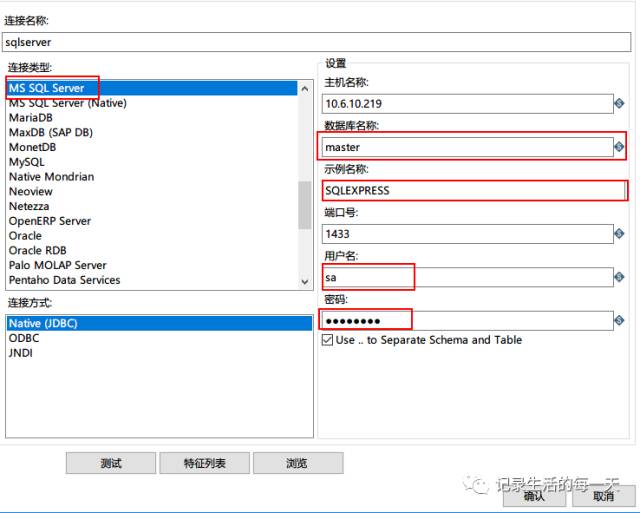The width and height of the screenshot is (640, 513).
Task: Click the 测试 (Test) button
Action: [111, 463]
